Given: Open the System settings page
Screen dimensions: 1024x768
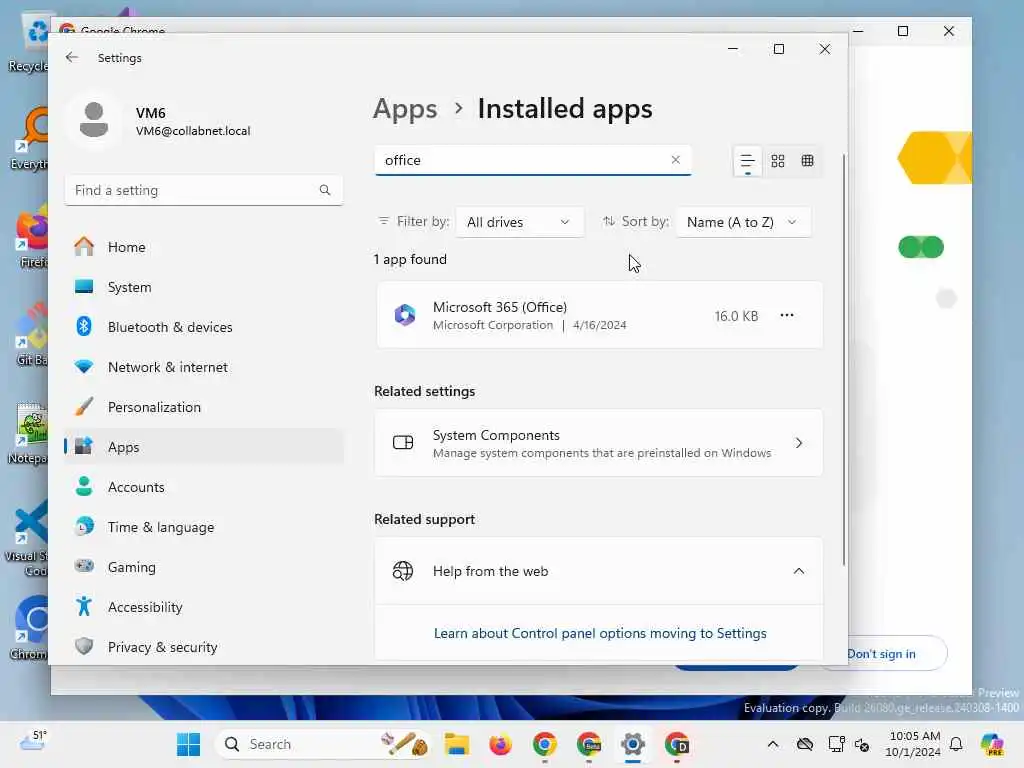Looking at the screenshot, I should click(204, 287).
